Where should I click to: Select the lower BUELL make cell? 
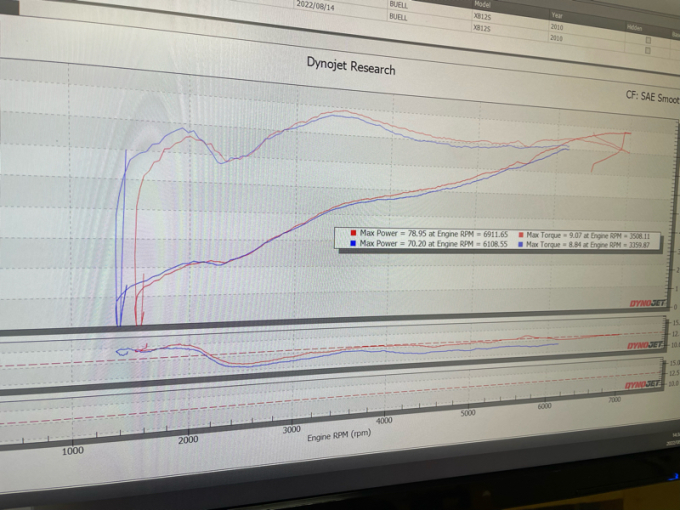(398, 17)
